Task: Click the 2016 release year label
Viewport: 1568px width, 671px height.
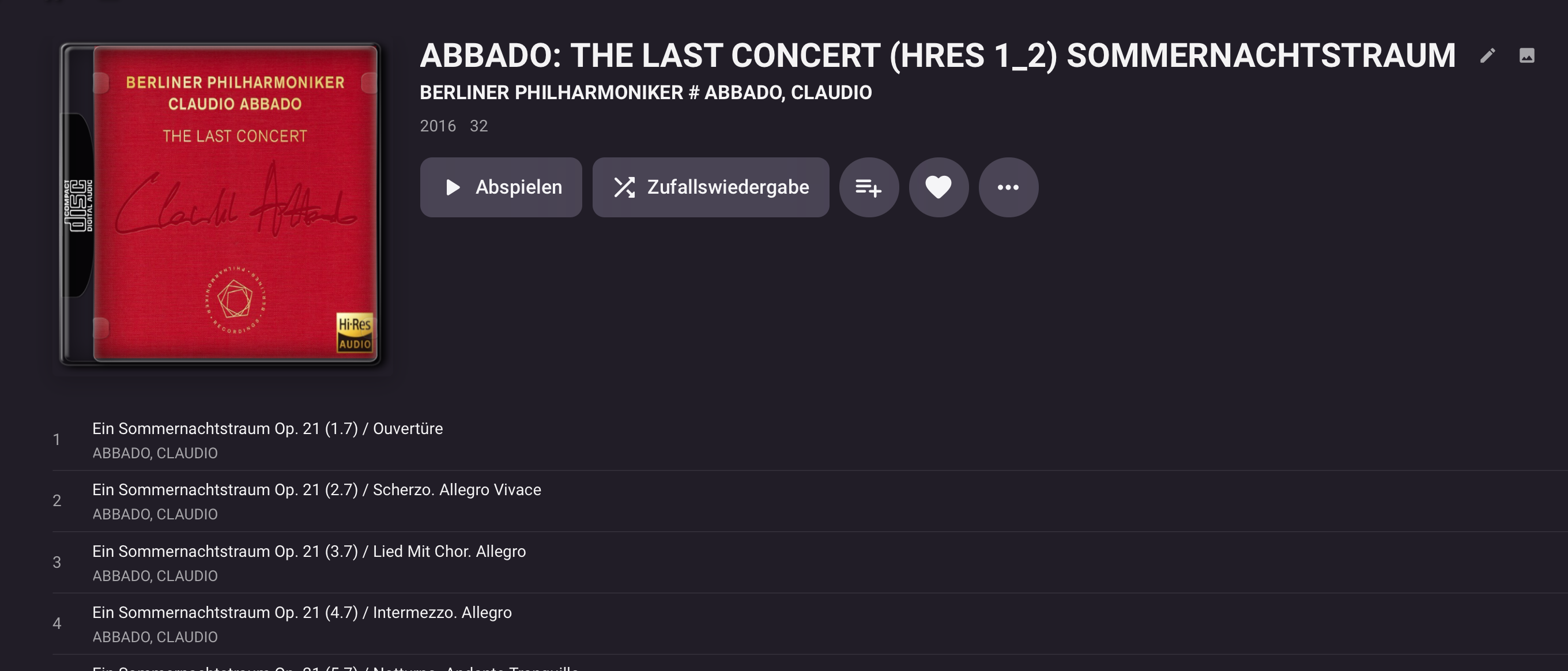Action: click(438, 126)
